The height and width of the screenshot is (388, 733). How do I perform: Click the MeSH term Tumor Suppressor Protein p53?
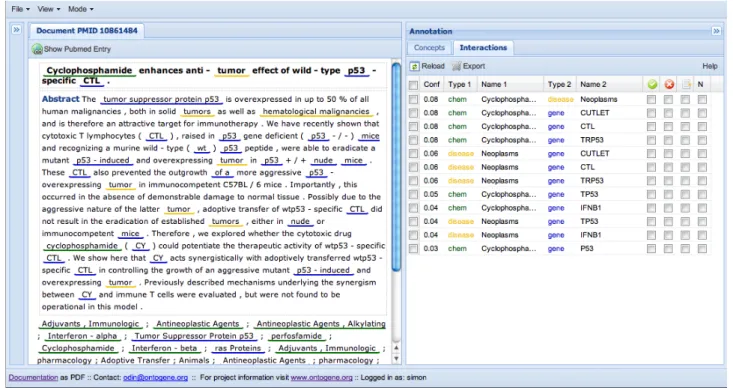[x=194, y=336]
